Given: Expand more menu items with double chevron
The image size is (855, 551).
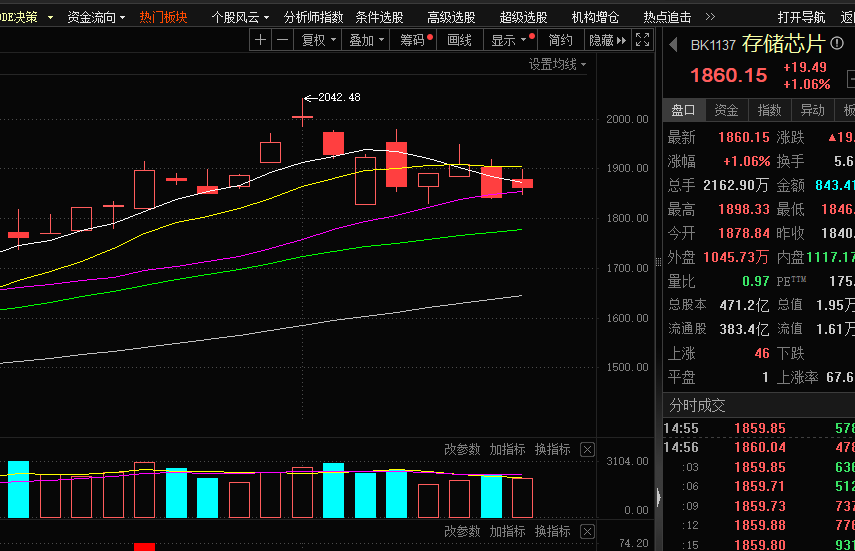Looking at the screenshot, I should (710, 17).
